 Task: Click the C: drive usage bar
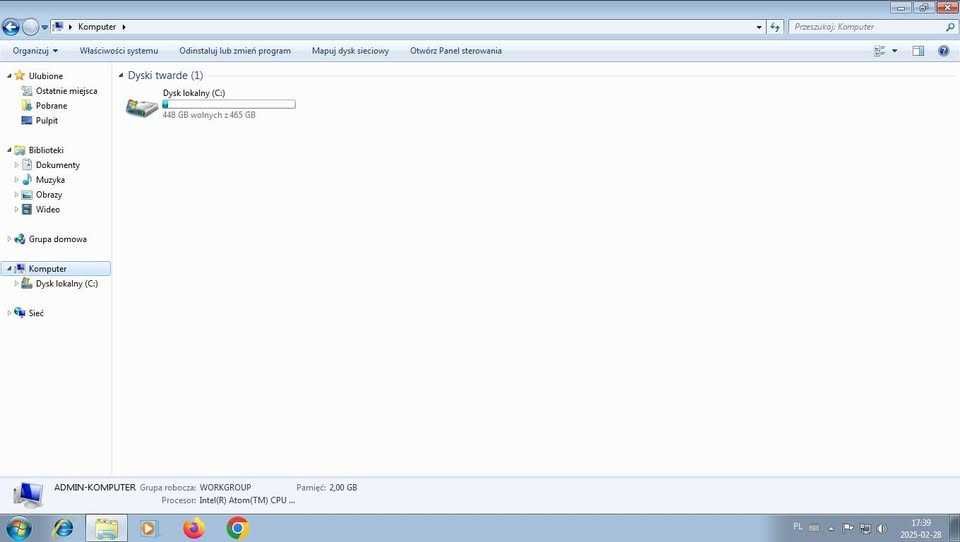pyautogui.click(x=229, y=104)
